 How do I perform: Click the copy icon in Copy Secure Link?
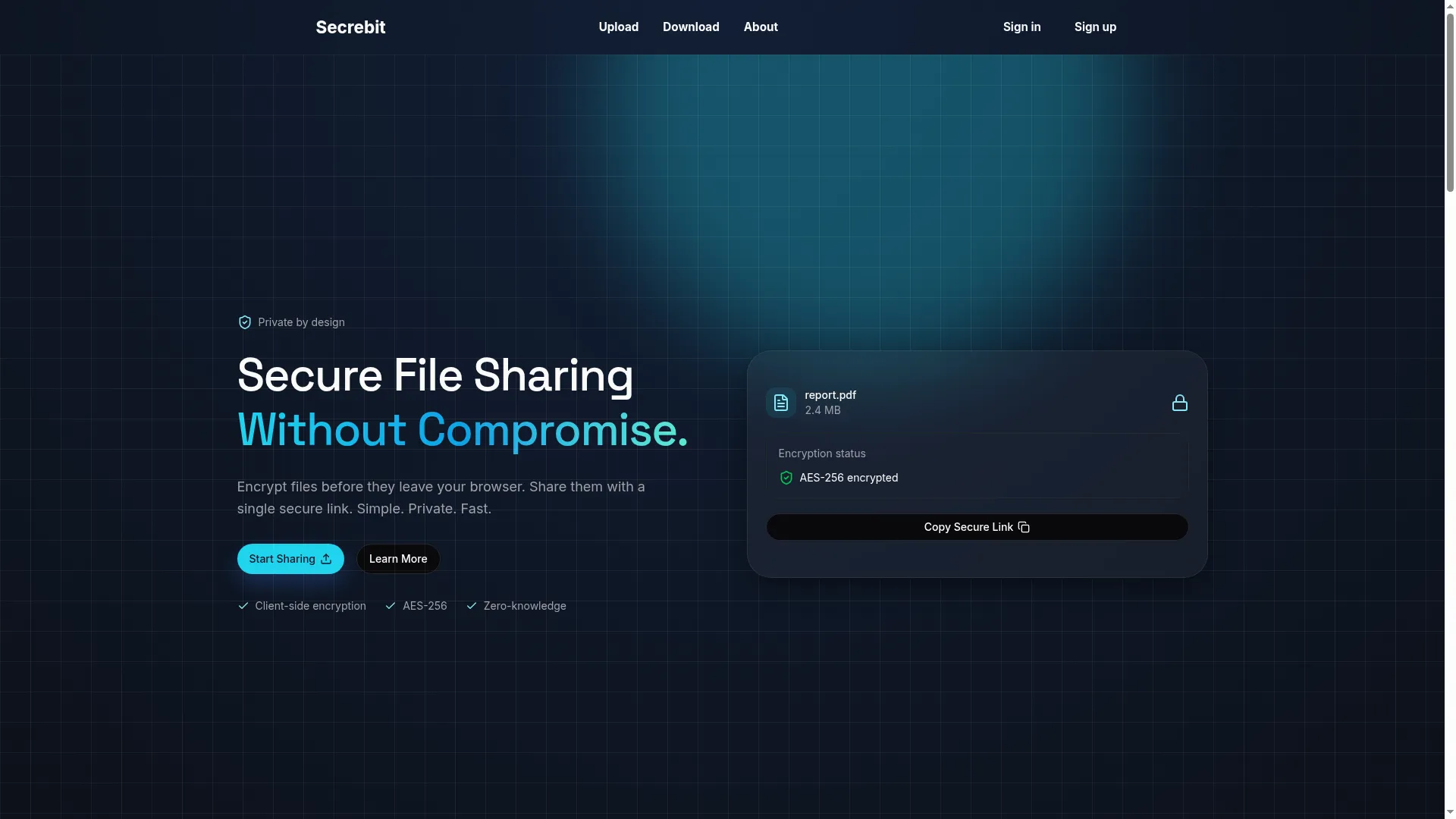click(1024, 527)
